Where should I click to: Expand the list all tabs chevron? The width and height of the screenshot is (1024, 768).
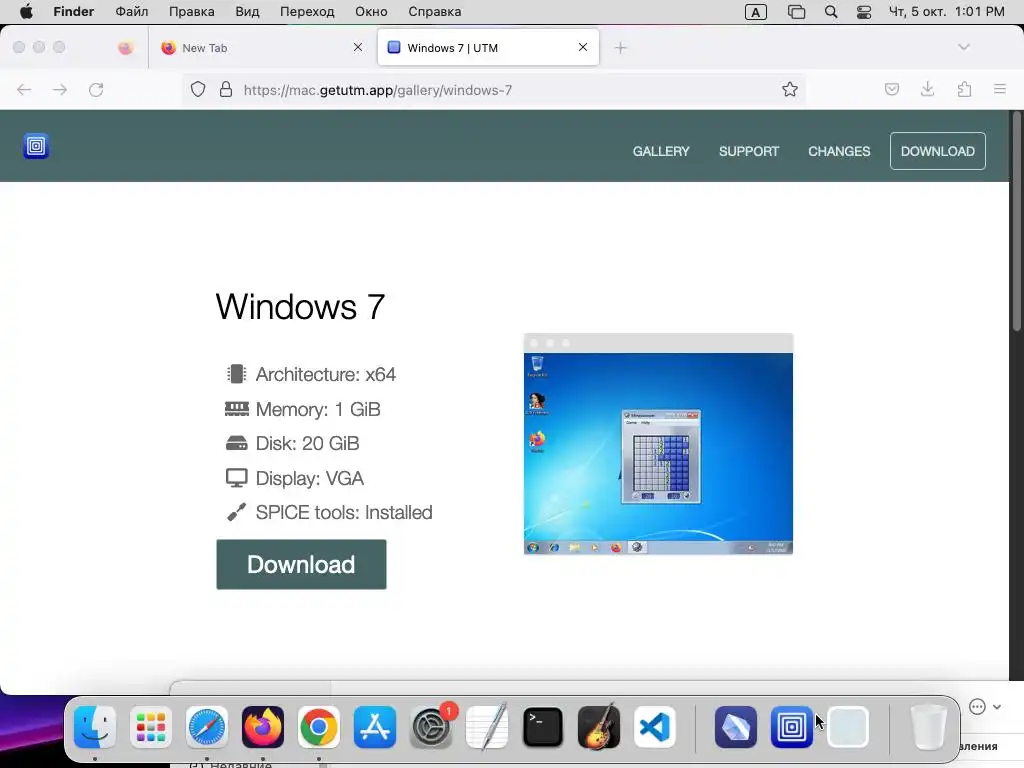pos(964,47)
